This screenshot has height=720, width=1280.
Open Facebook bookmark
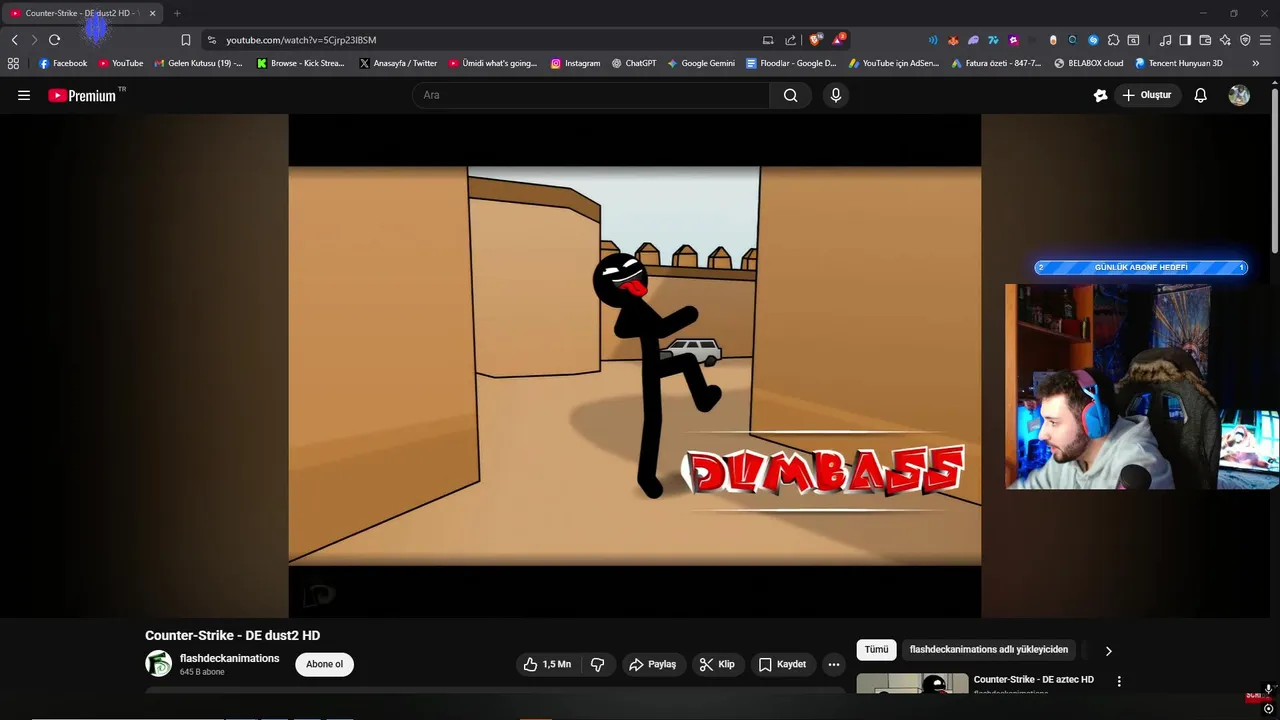pos(63,63)
